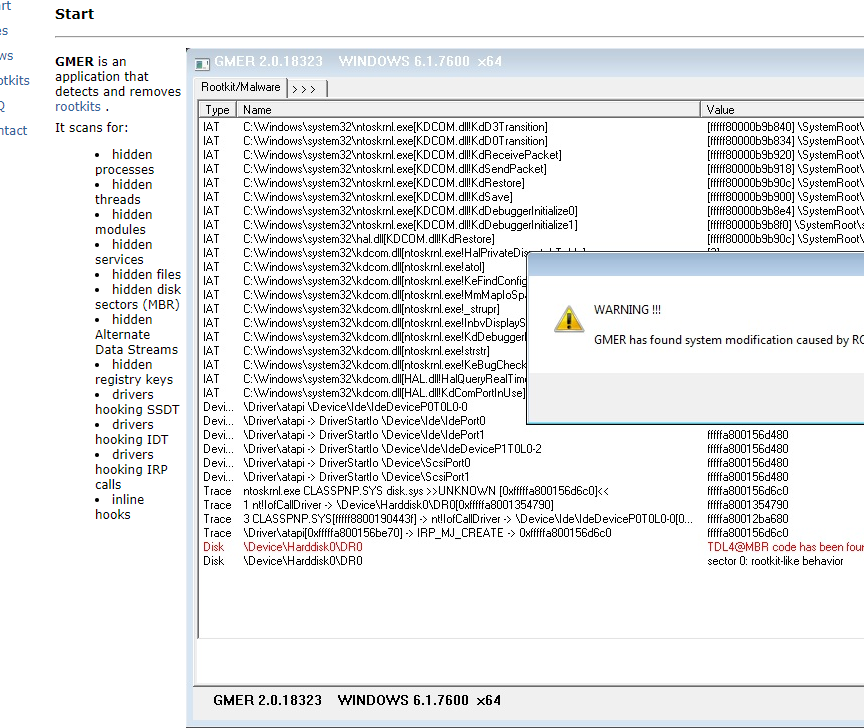Select row KDCOM.dll!KdReceivePacket
864x728 pixels.
tap(531, 155)
